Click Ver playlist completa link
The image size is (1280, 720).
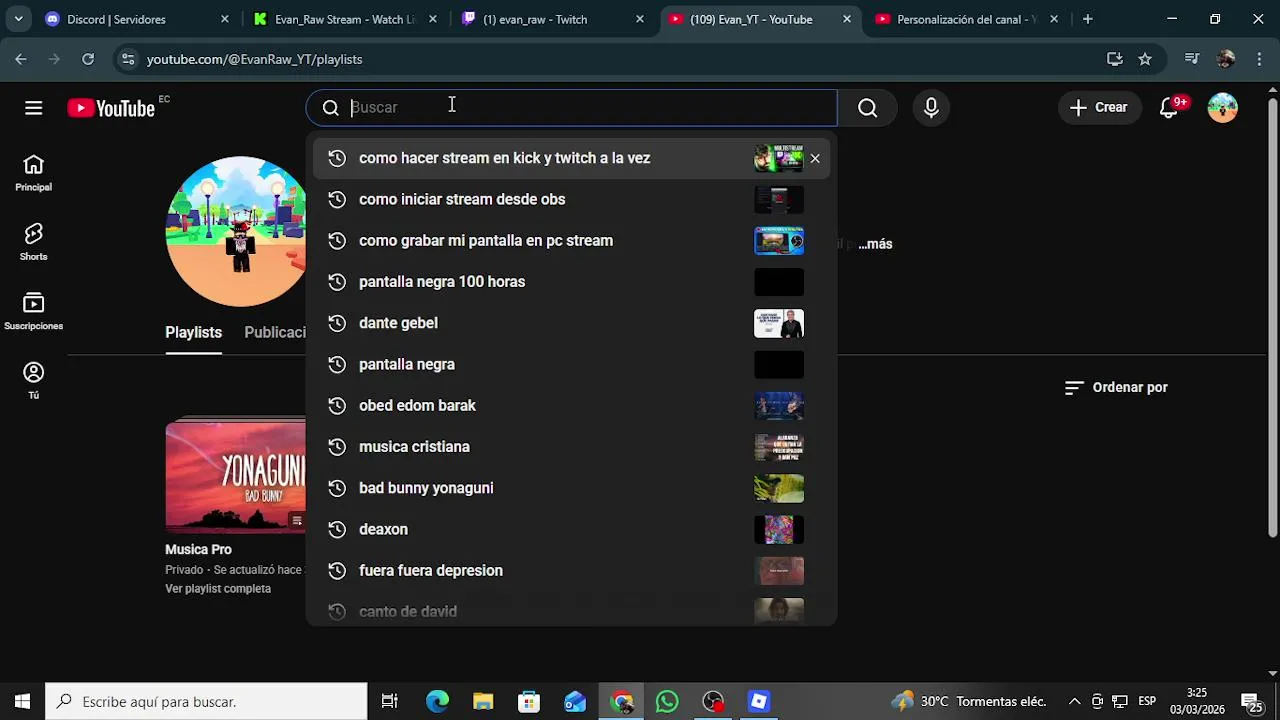(x=218, y=589)
